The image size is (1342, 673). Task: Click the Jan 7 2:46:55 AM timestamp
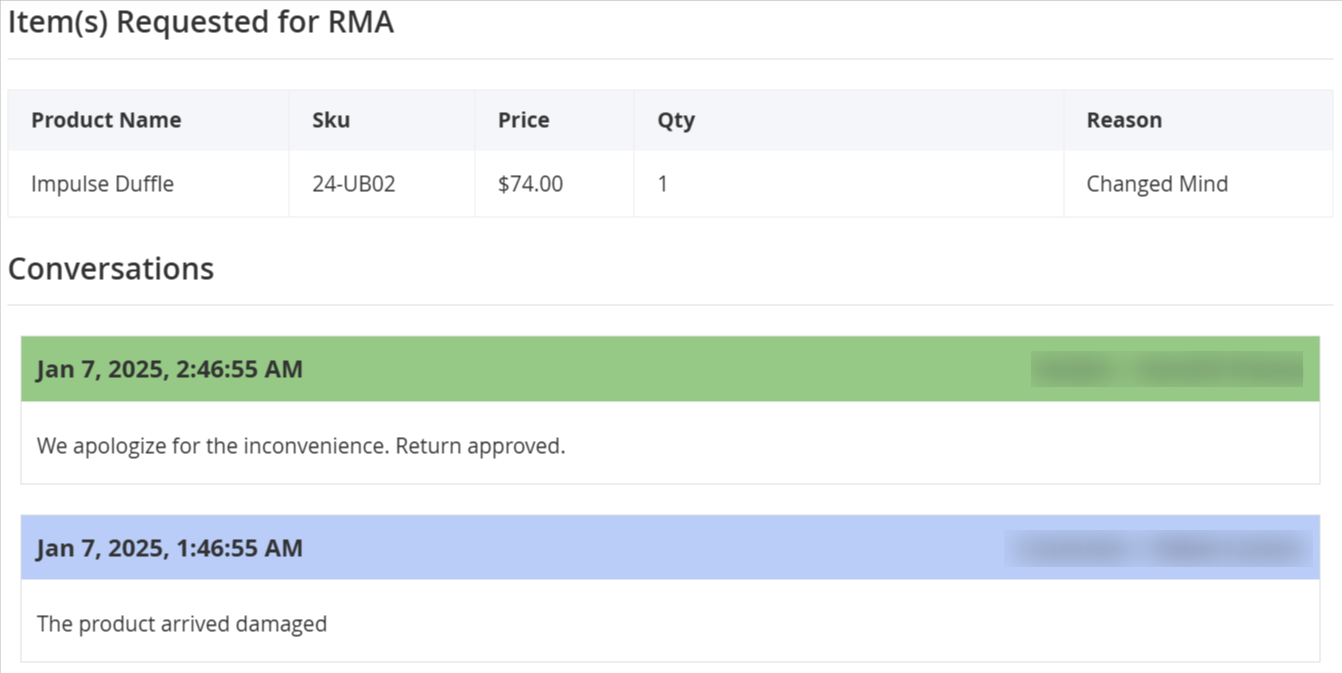tap(169, 369)
